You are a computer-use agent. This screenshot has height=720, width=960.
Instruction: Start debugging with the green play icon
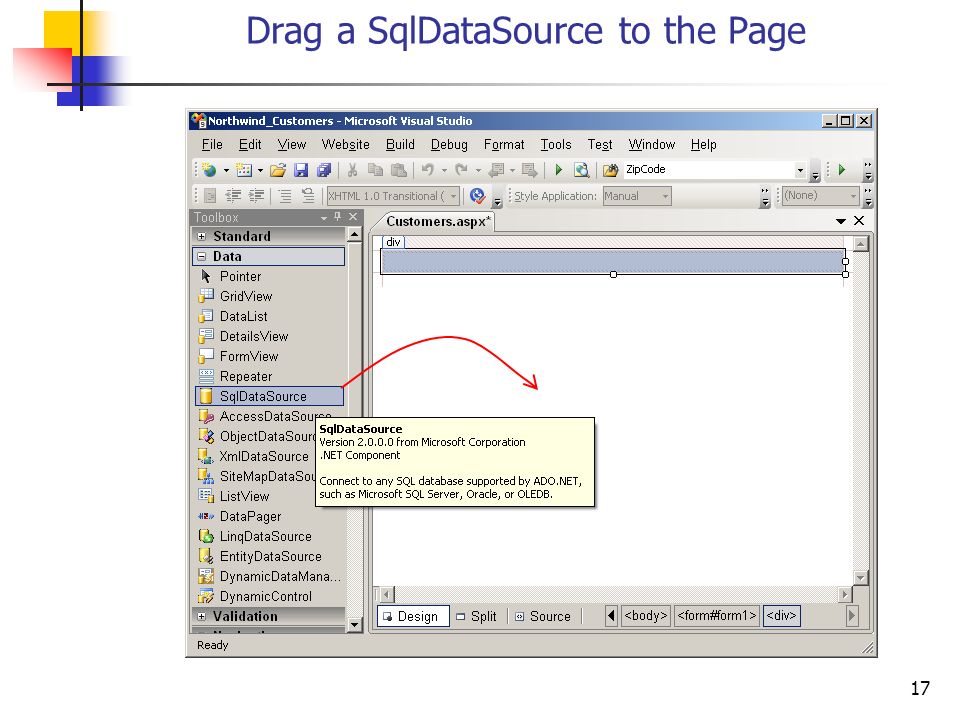558,170
